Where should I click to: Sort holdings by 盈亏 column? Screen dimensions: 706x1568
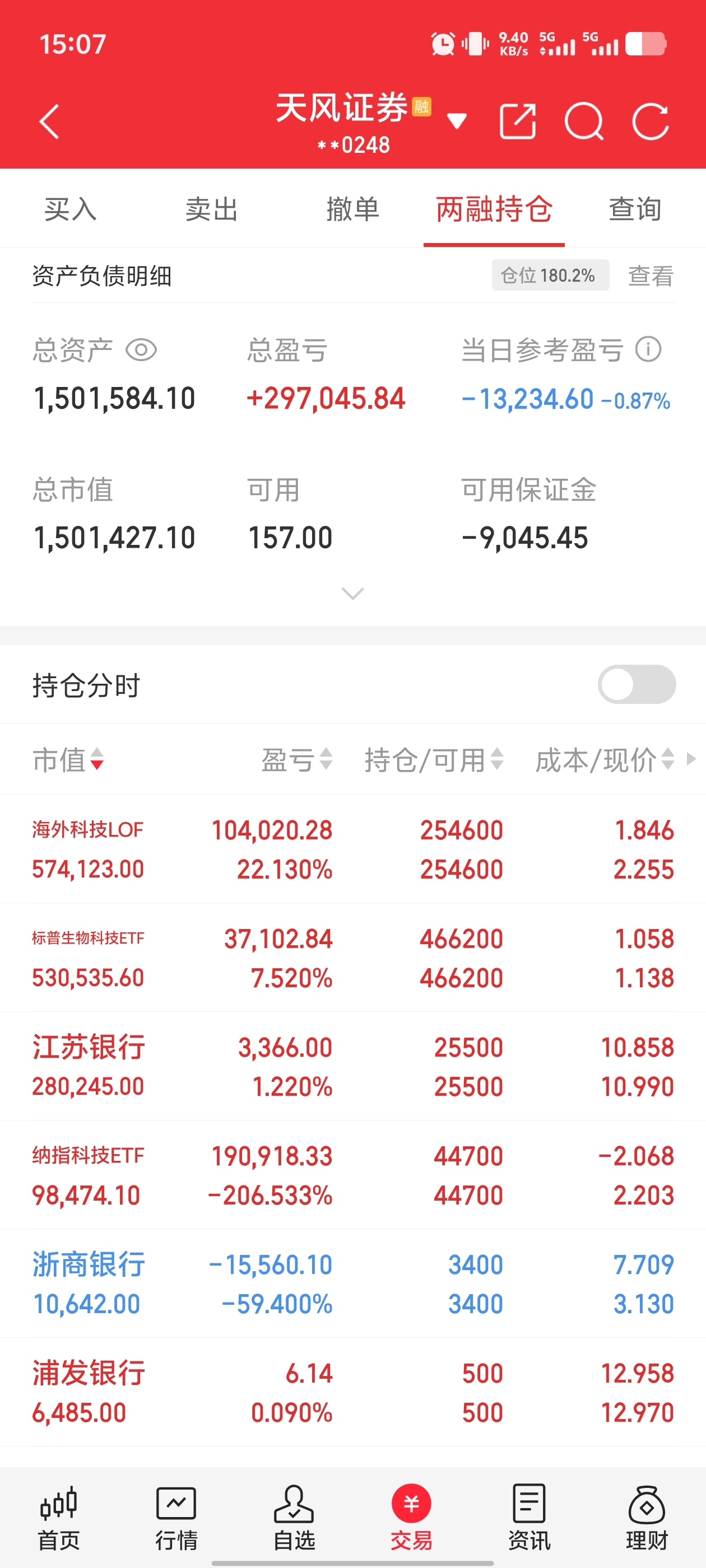click(296, 760)
